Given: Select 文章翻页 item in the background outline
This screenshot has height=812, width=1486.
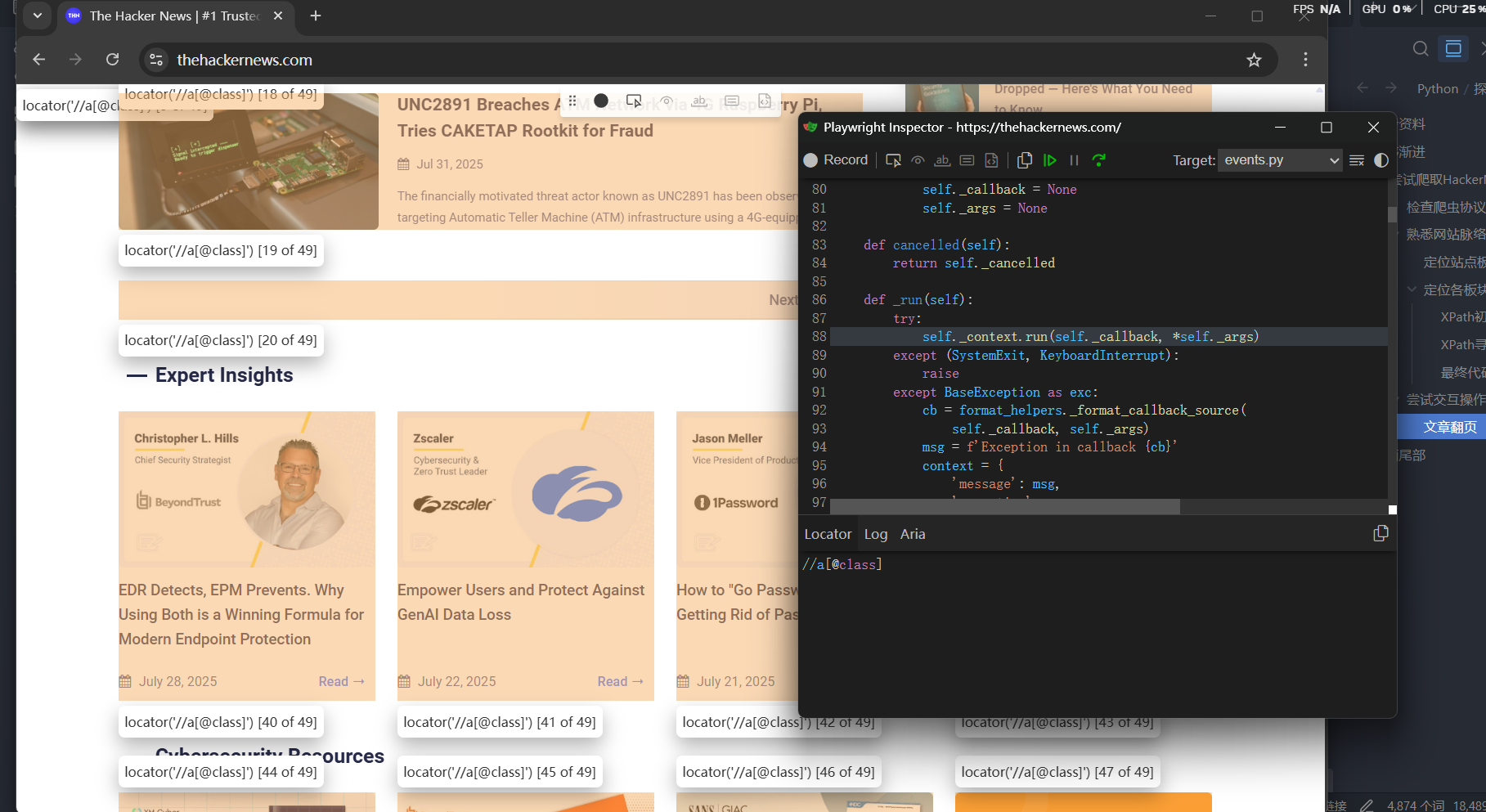Looking at the screenshot, I should pos(1449,427).
